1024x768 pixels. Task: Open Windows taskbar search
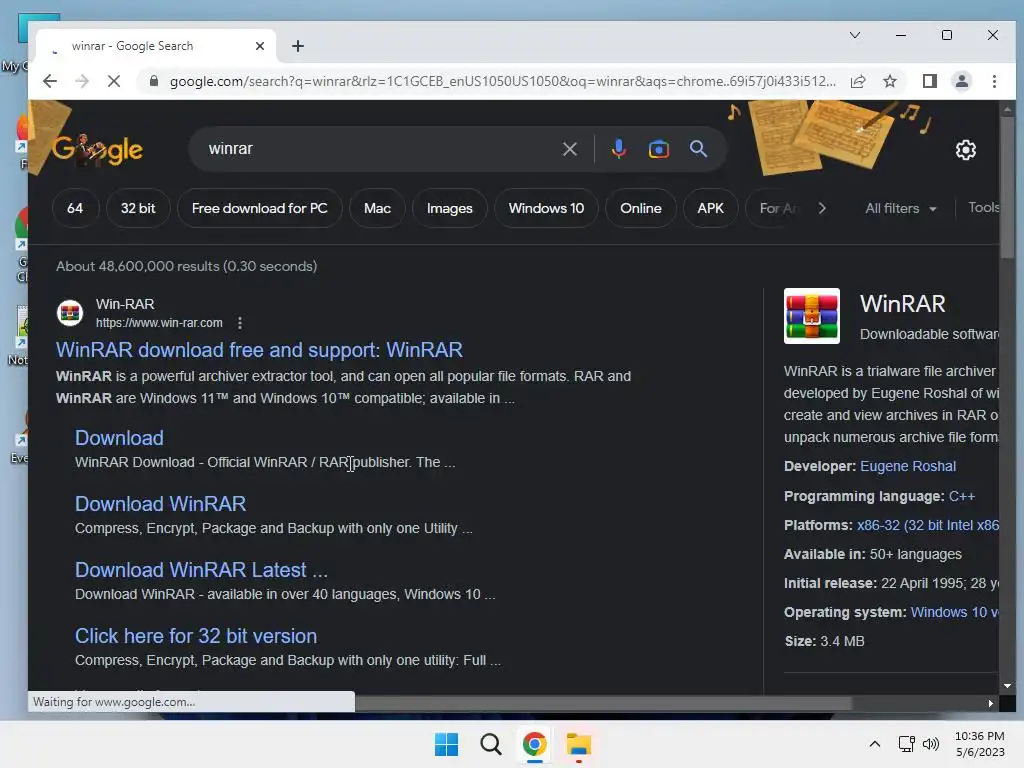490,744
